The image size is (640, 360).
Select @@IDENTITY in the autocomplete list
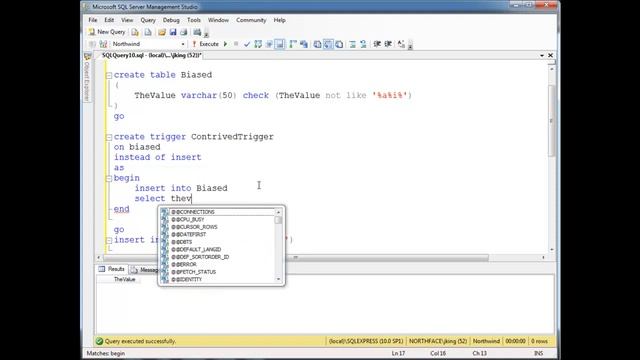pos(217,280)
